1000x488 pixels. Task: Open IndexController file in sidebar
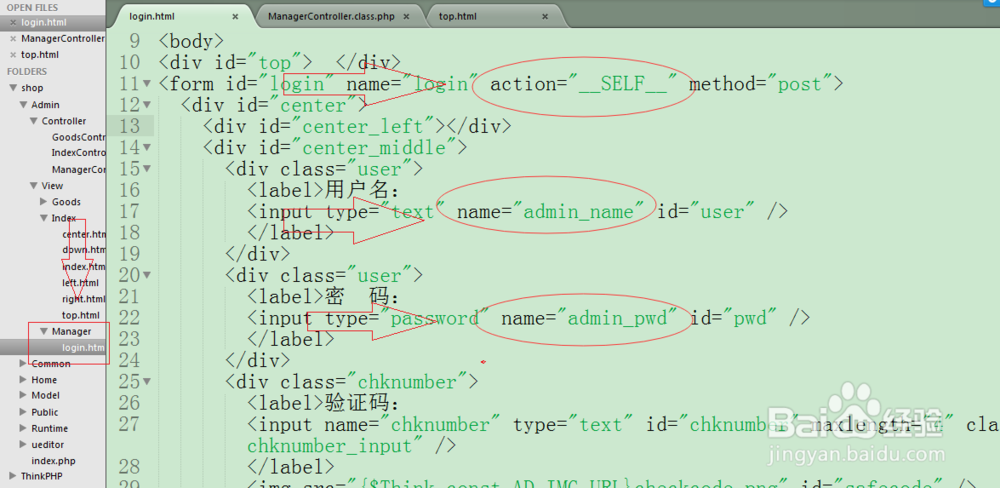coord(78,153)
